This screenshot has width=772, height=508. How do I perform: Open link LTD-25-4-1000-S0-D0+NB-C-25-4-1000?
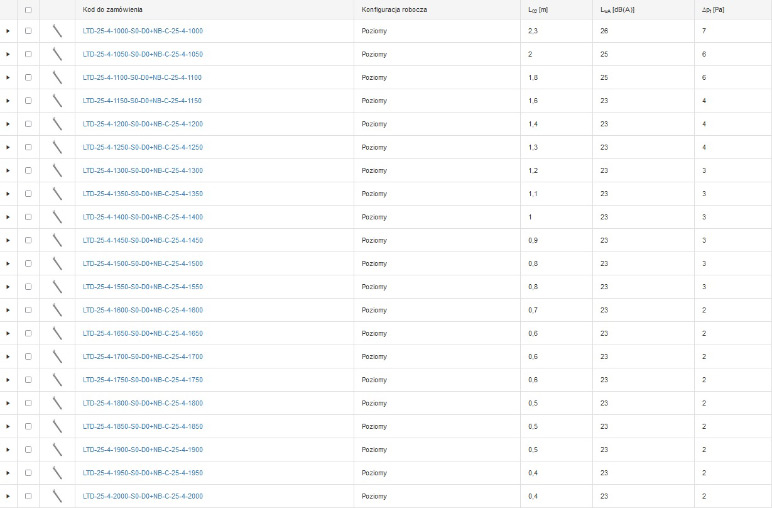pyautogui.click(x=143, y=31)
